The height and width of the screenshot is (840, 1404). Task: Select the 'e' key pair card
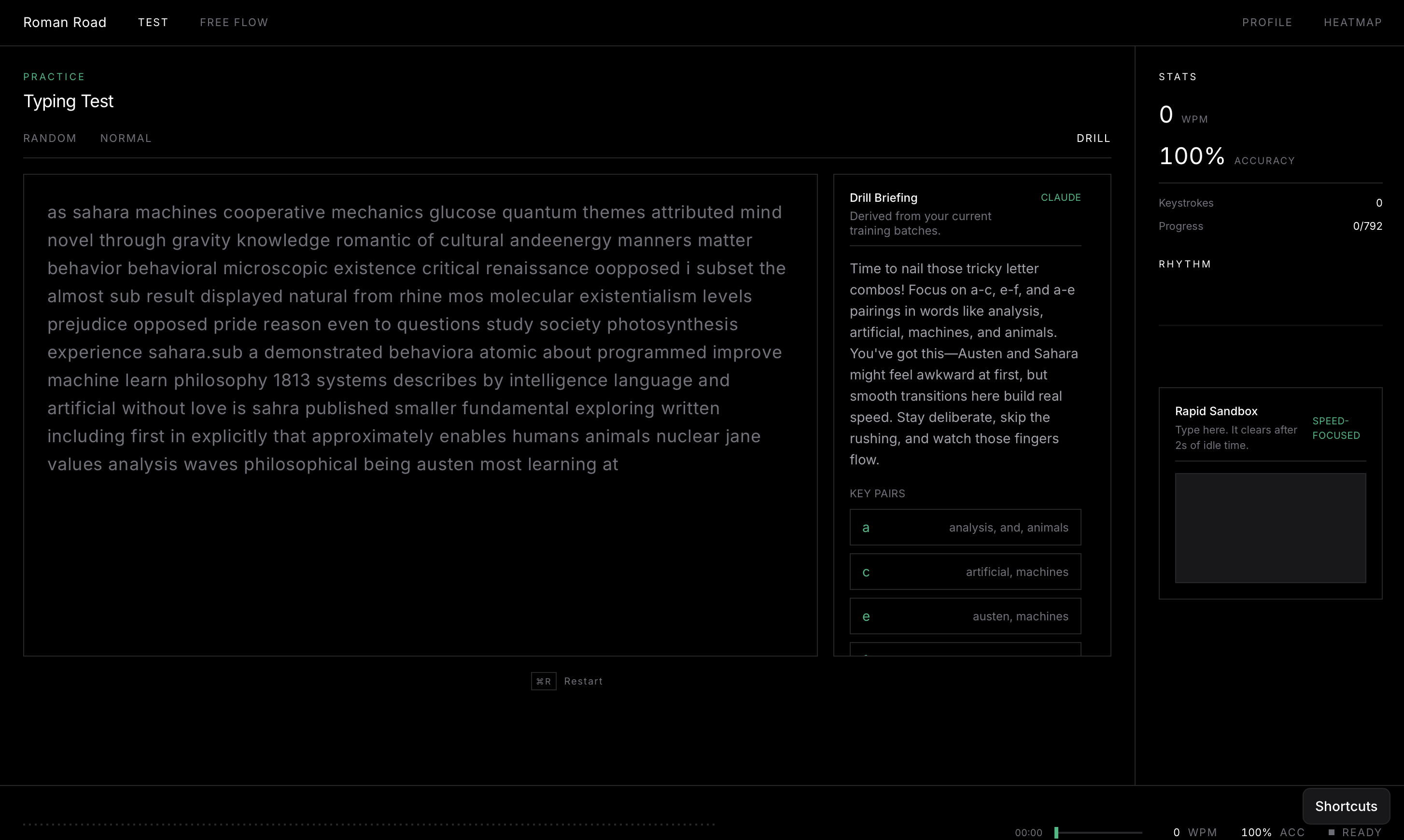pyautogui.click(x=965, y=616)
